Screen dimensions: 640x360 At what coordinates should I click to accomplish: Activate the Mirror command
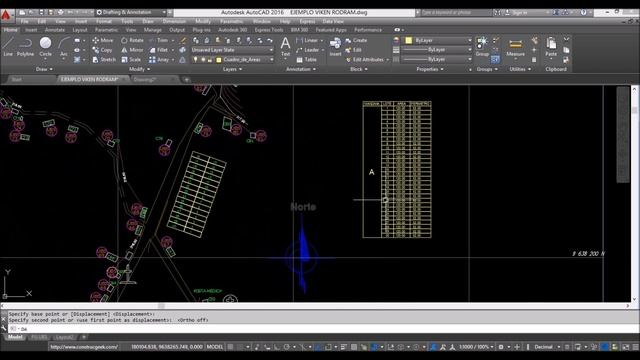coord(132,50)
